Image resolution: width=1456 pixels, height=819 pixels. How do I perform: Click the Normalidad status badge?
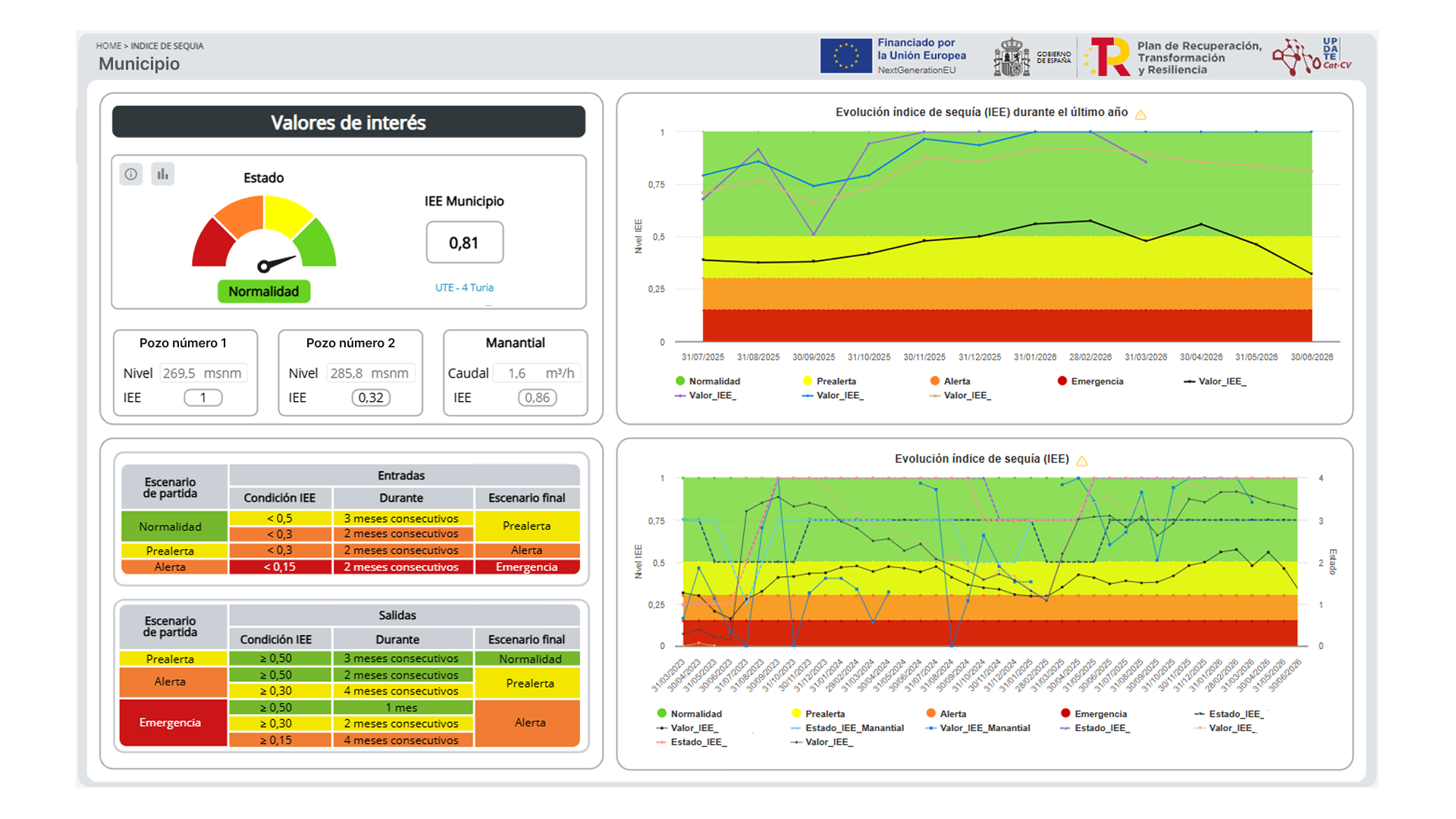(x=264, y=292)
